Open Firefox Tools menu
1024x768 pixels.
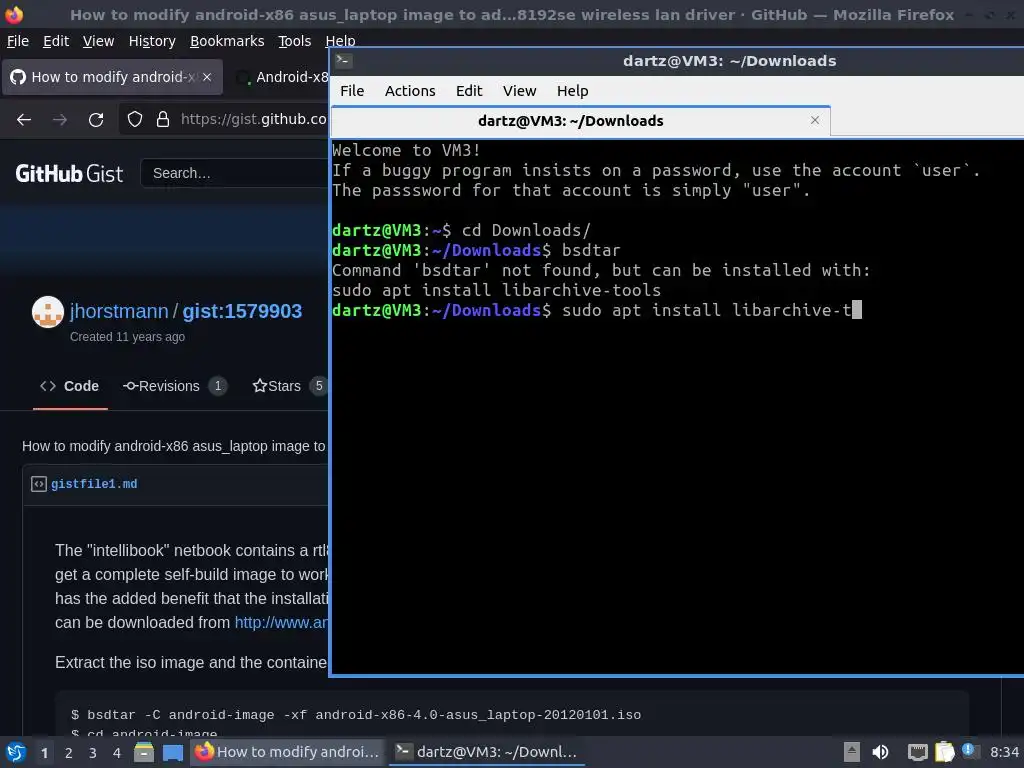pyautogui.click(x=295, y=41)
